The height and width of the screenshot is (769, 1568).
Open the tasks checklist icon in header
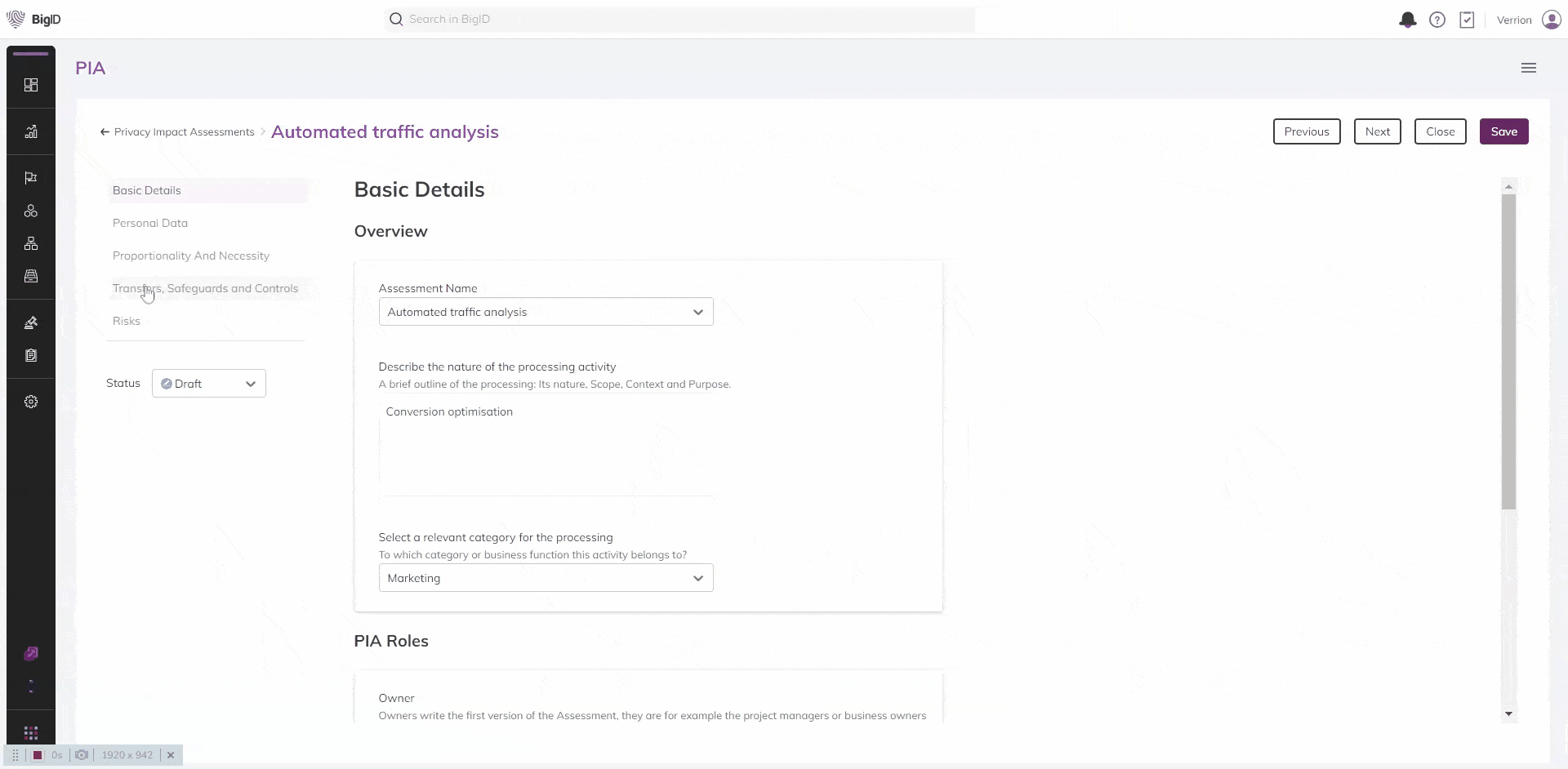[1467, 20]
